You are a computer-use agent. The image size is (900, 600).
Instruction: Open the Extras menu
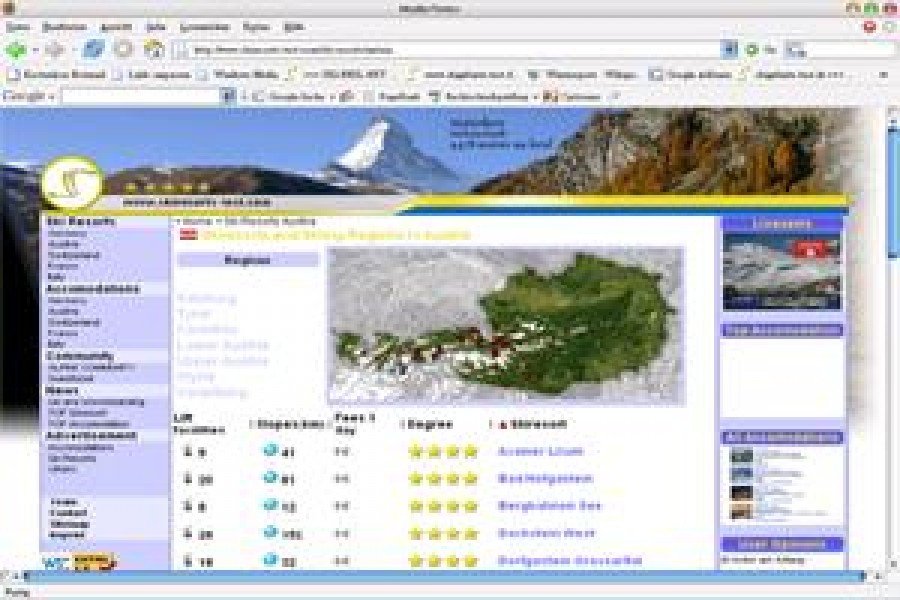256,27
